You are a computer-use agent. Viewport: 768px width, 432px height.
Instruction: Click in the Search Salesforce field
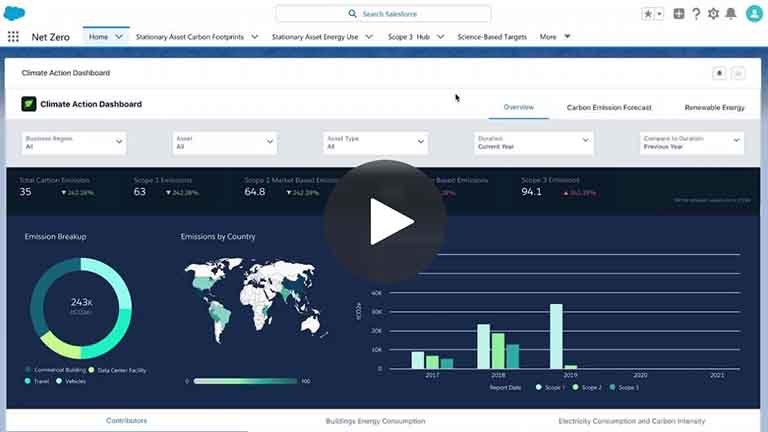383,14
